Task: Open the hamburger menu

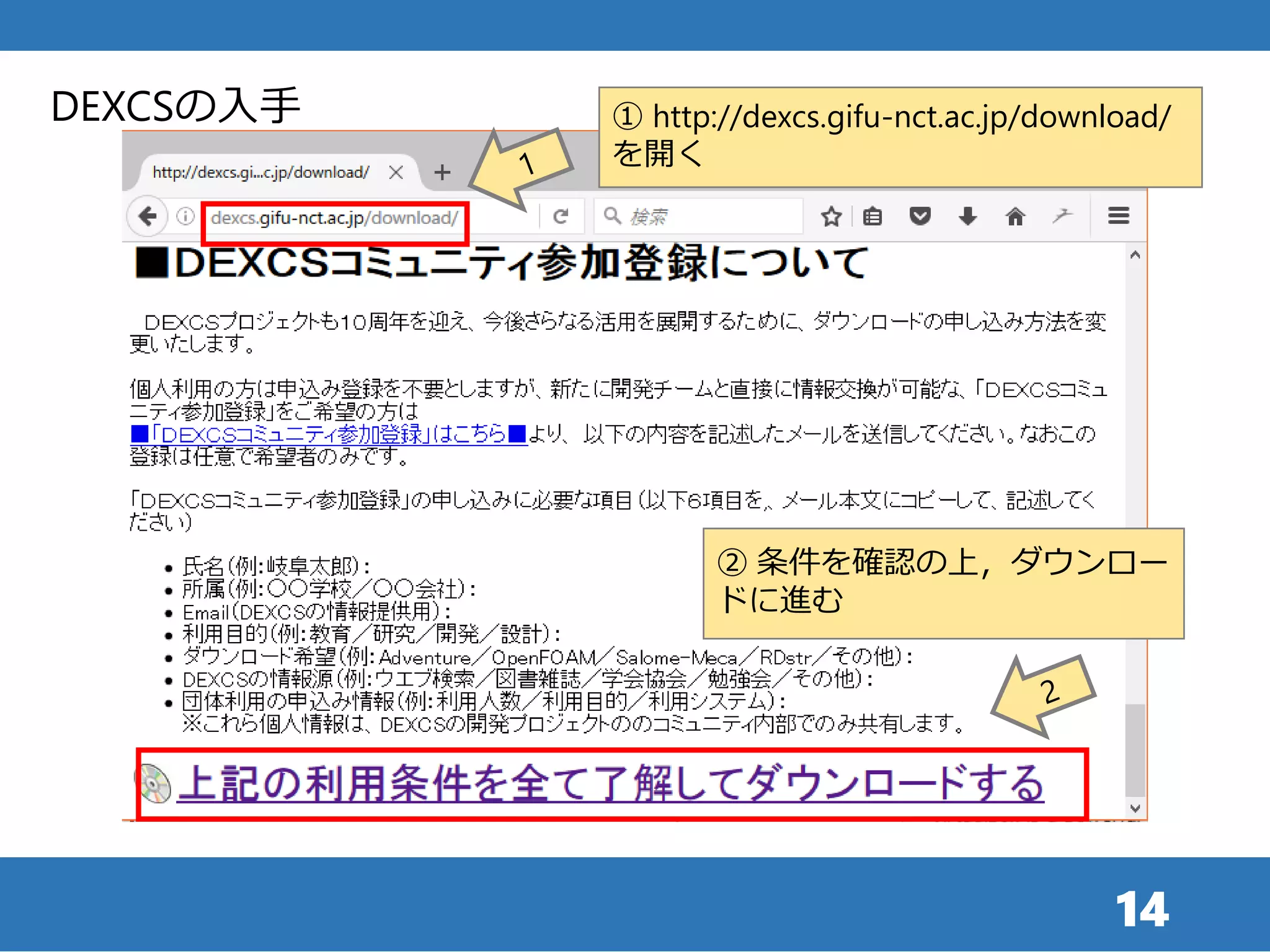Action: point(1119,216)
